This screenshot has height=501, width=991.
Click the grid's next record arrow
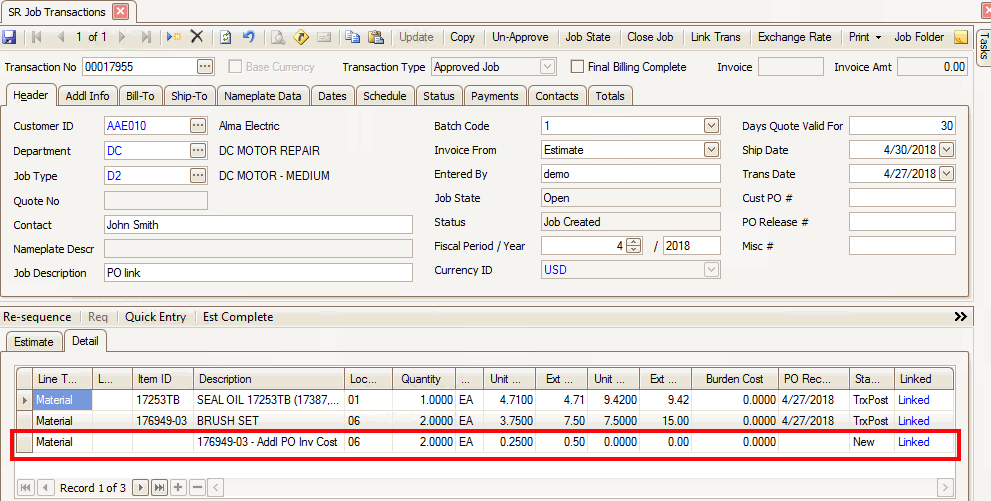141,487
